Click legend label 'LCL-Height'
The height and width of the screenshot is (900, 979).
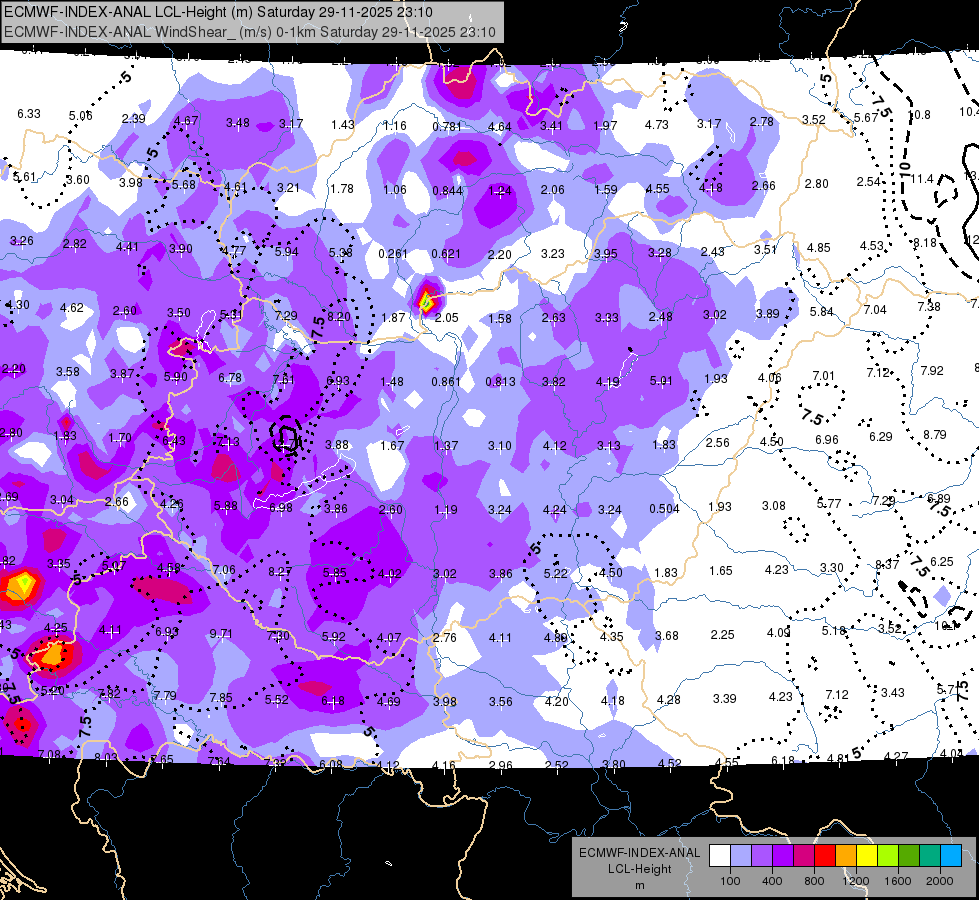[x=639, y=869]
